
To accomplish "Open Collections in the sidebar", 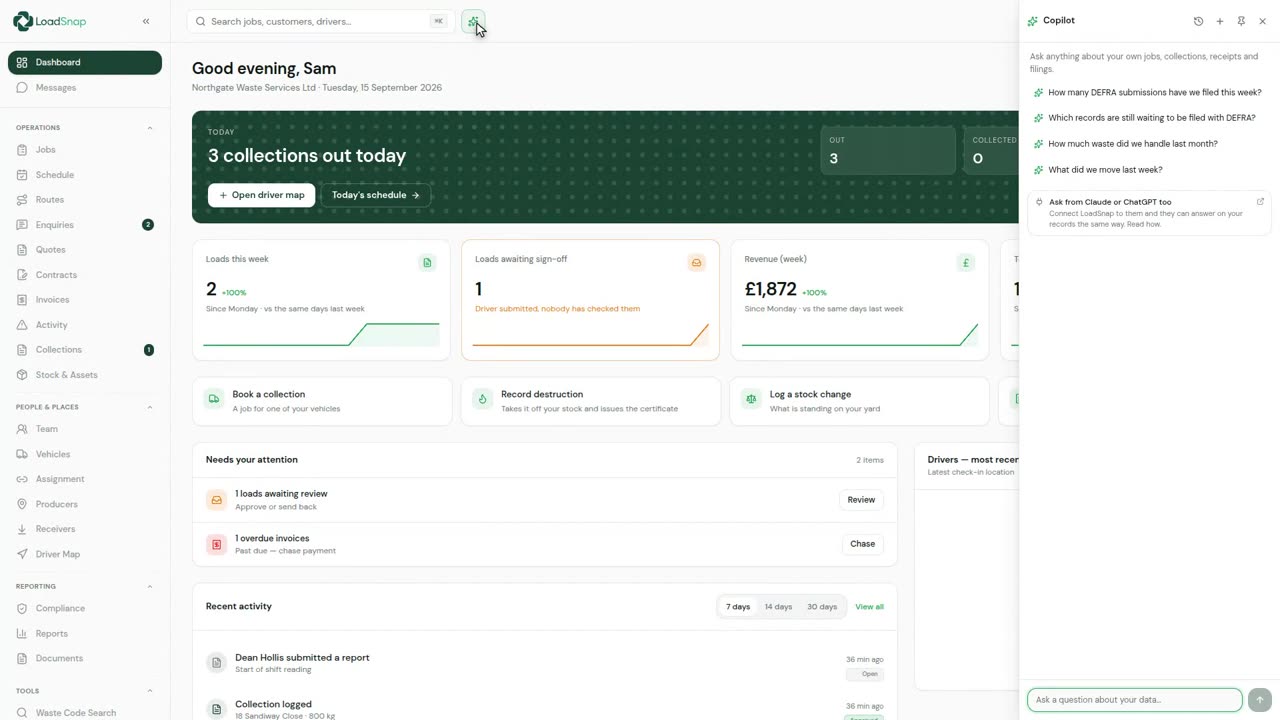I will tap(85, 350).
